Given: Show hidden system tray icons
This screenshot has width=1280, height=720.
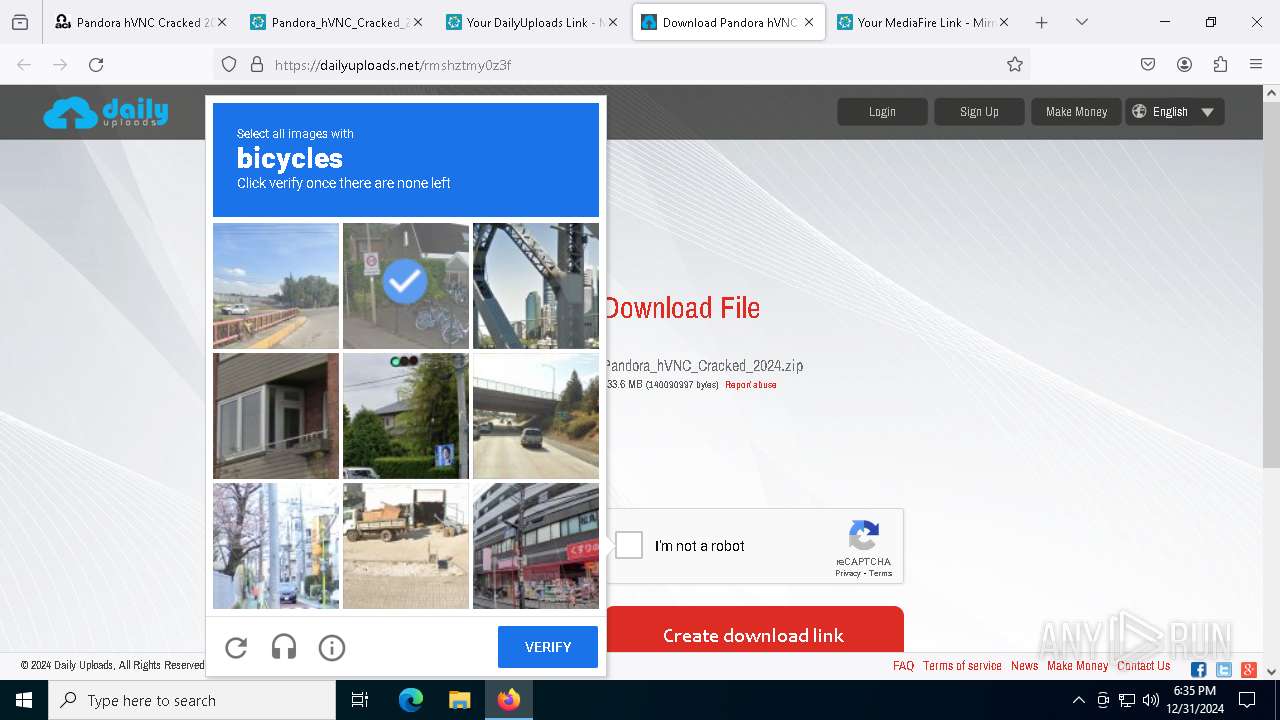Looking at the screenshot, I should pos(1078,700).
